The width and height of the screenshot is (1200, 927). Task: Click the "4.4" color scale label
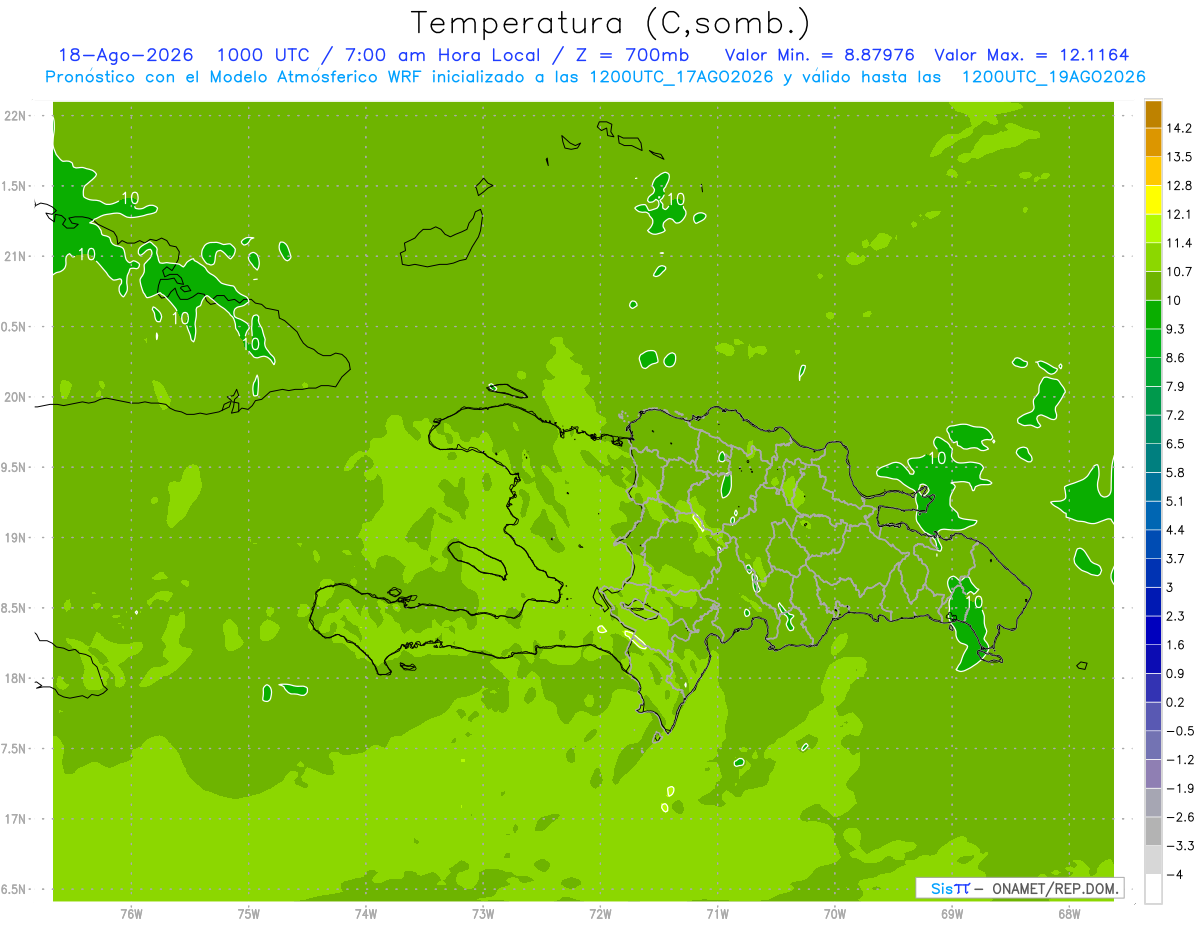click(1176, 530)
